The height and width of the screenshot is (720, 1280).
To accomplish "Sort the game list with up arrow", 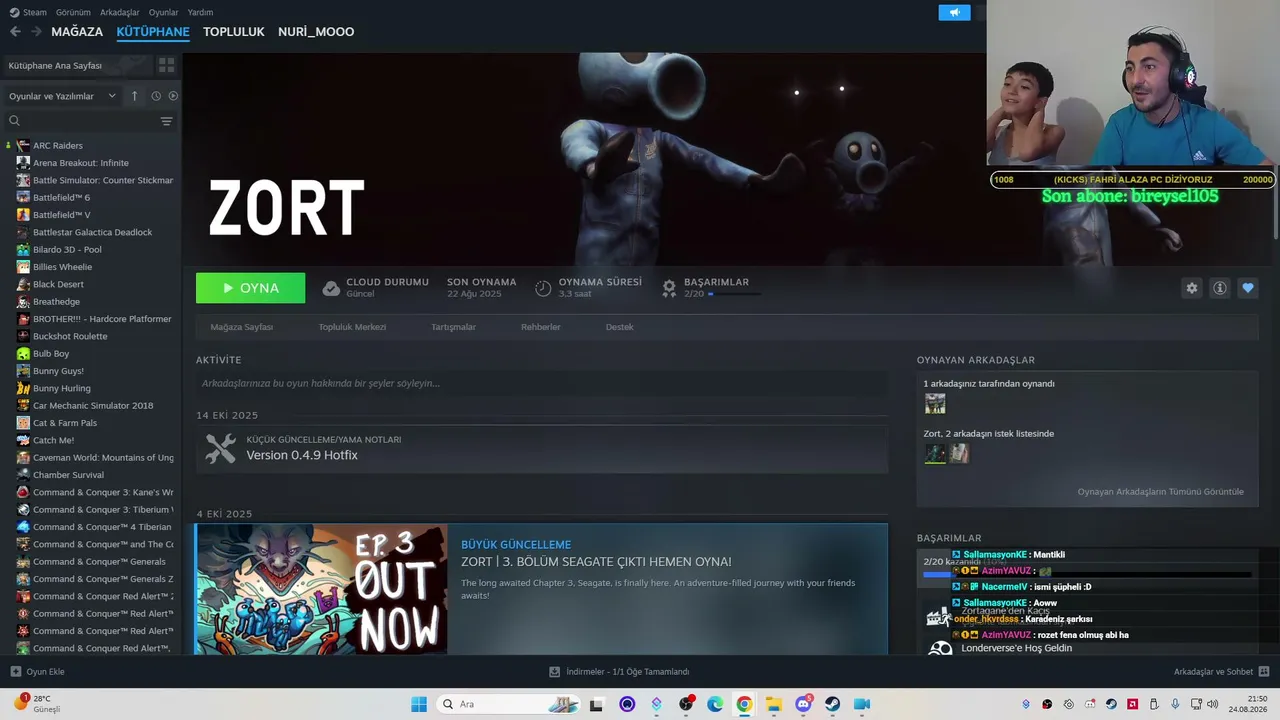I will pyautogui.click(x=134, y=96).
